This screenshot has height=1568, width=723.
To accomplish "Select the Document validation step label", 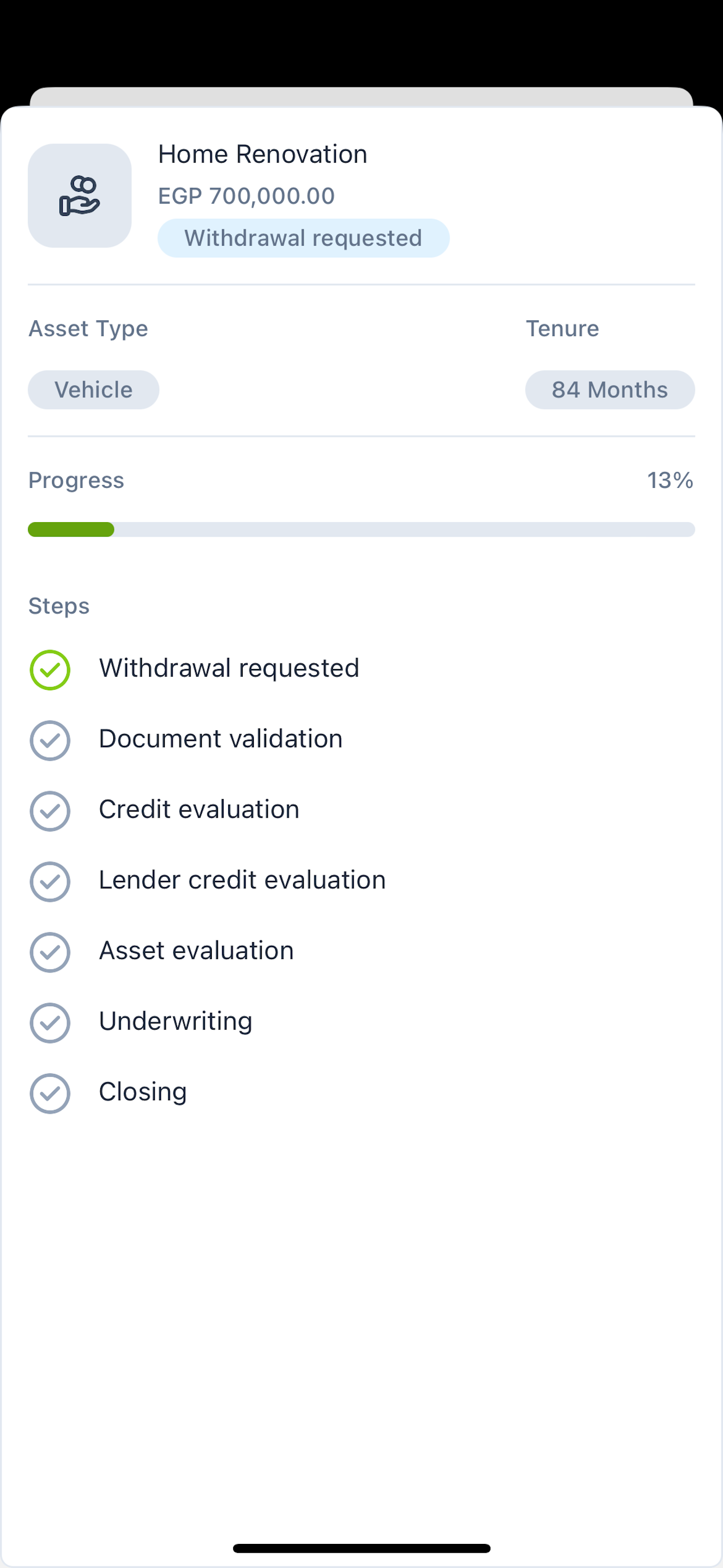I will [x=221, y=739].
